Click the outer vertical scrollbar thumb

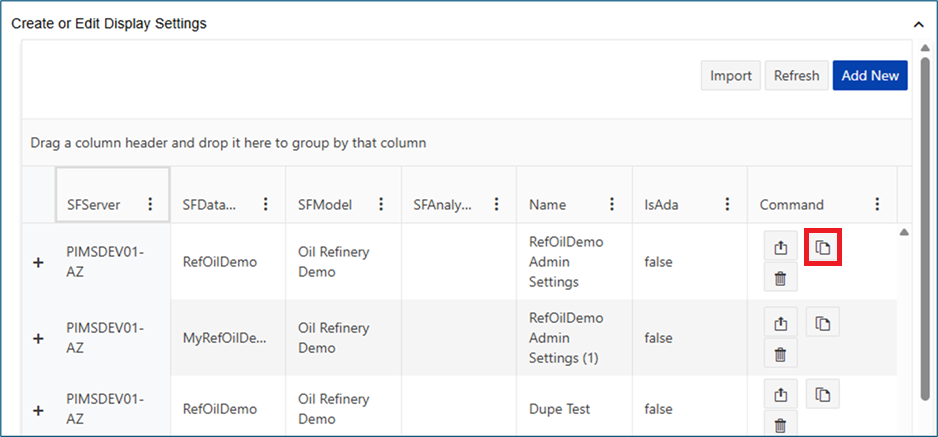(x=925, y=220)
